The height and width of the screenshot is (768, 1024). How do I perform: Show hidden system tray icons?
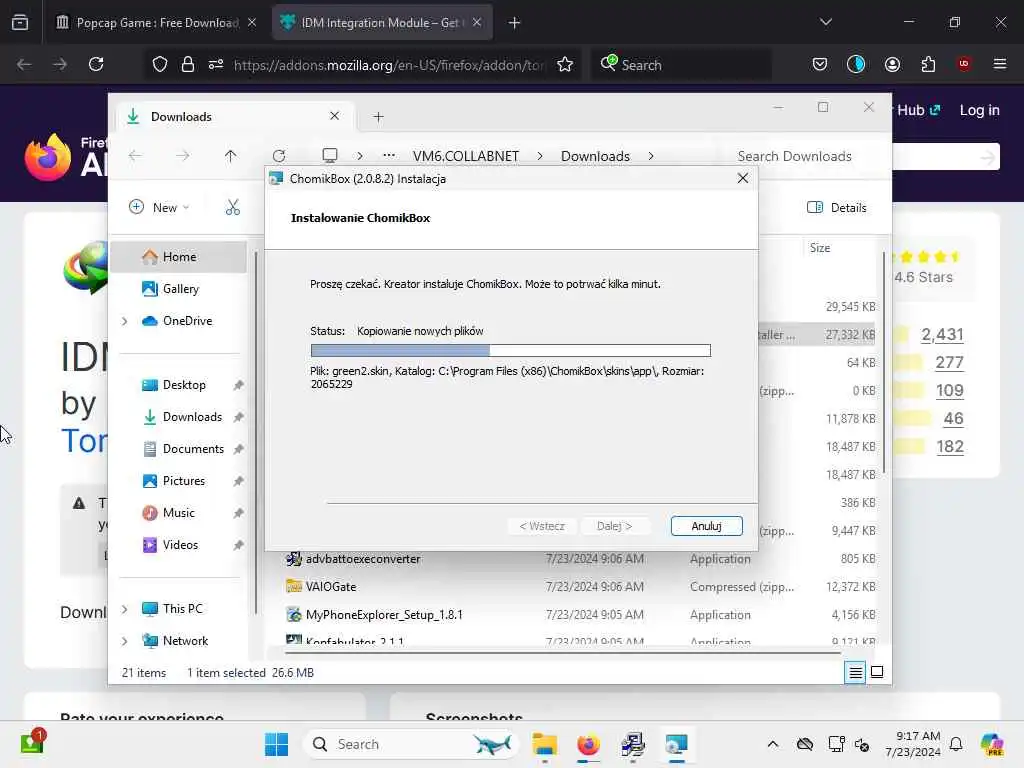(x=773, y=744)
